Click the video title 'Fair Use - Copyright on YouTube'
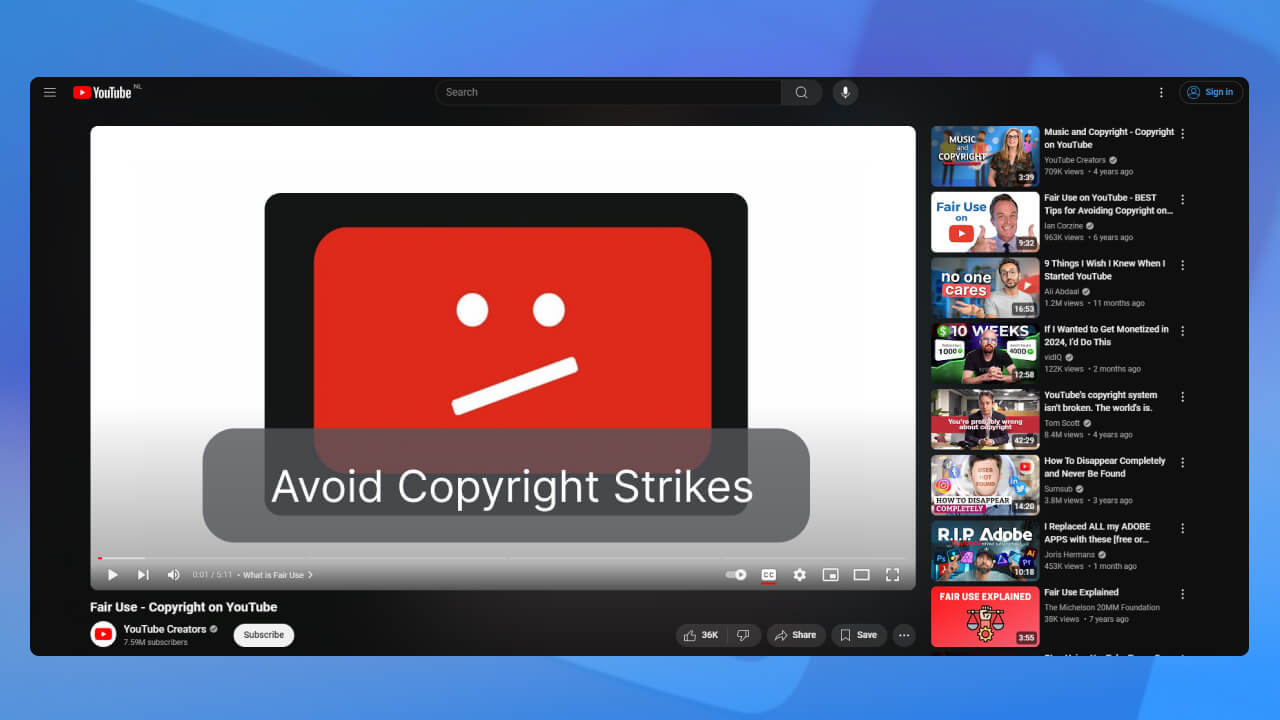Image resolution: width=1280 pixels, height=720 pixels. 184,607
